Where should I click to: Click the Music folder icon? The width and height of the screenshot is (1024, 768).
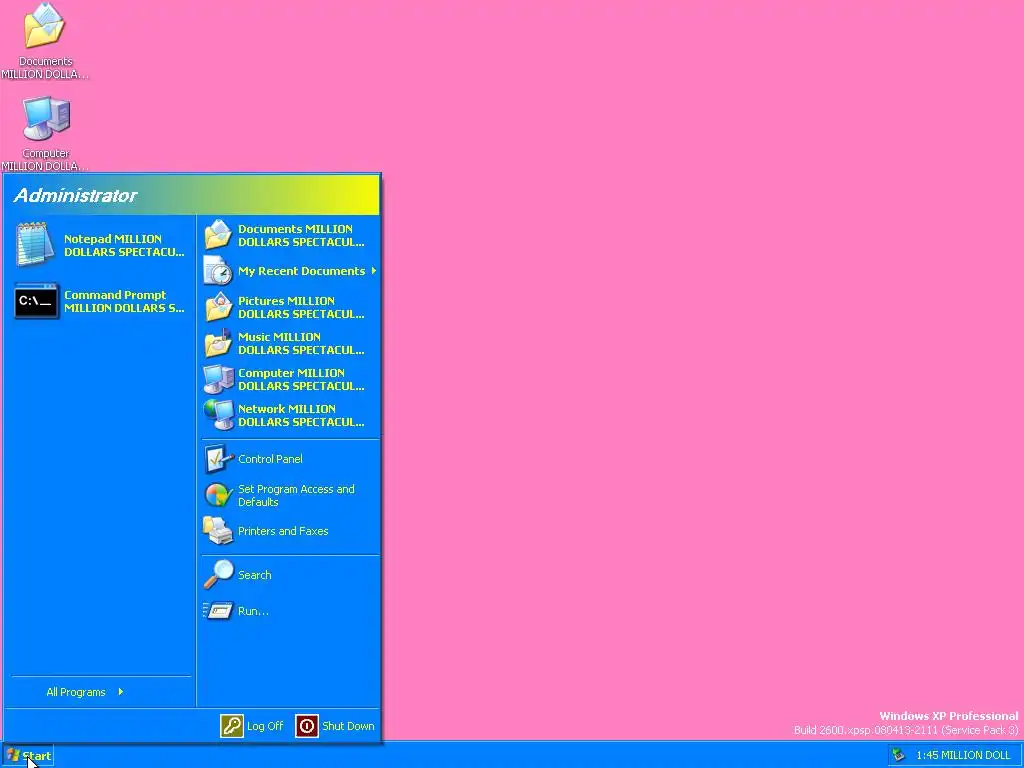pos(218,343)
